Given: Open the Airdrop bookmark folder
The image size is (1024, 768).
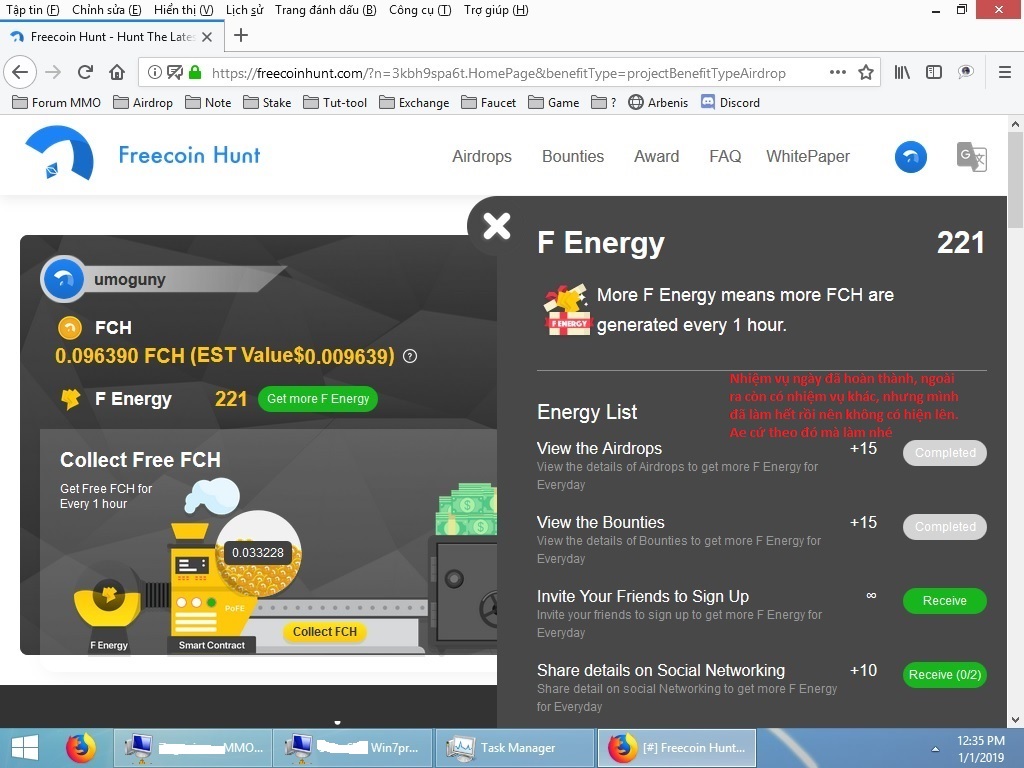Looking at the screenshot, I should [143, 103].
